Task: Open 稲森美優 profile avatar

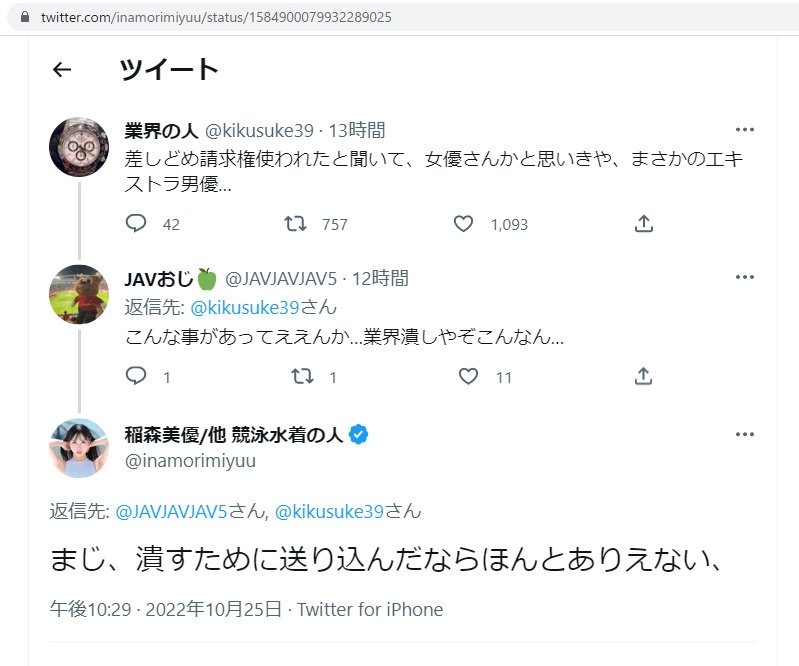Action: [78, 448]
